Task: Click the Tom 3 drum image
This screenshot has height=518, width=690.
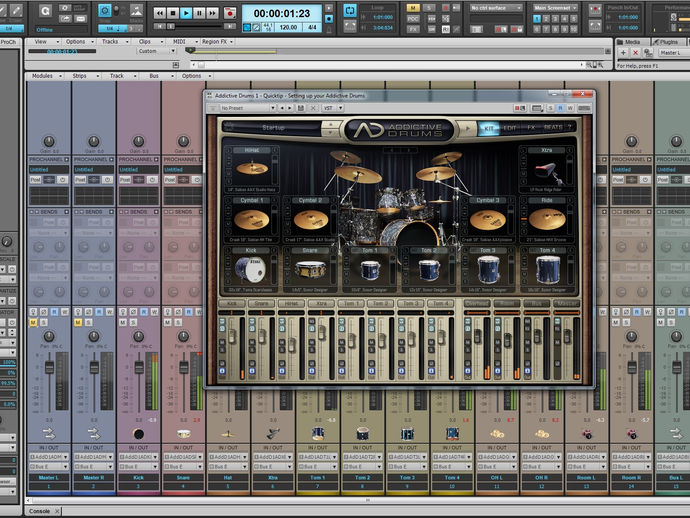Action: pos(488,270)
